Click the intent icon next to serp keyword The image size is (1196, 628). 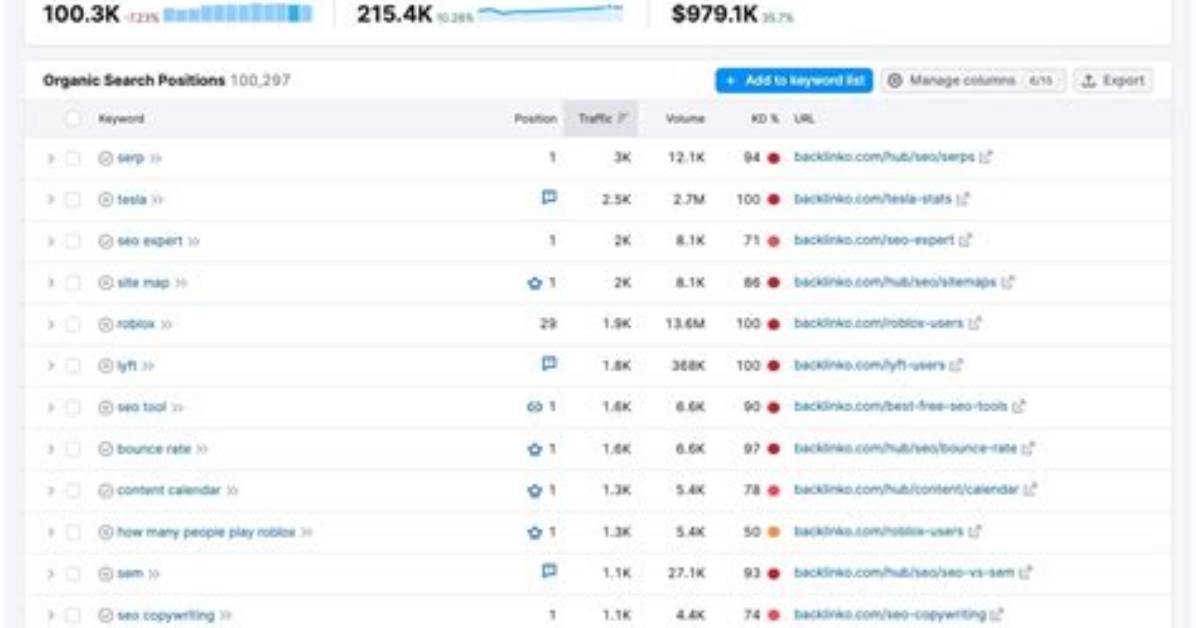106,158
